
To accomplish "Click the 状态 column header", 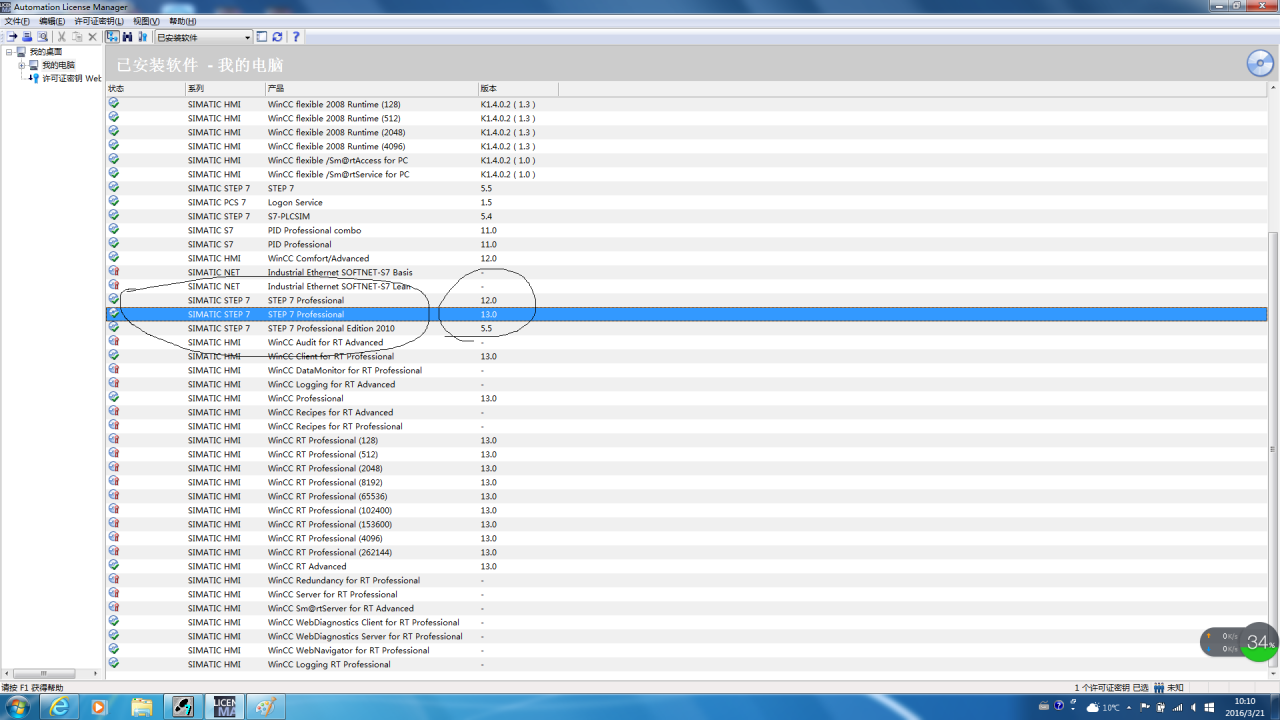I will click(x=145, y=89).
